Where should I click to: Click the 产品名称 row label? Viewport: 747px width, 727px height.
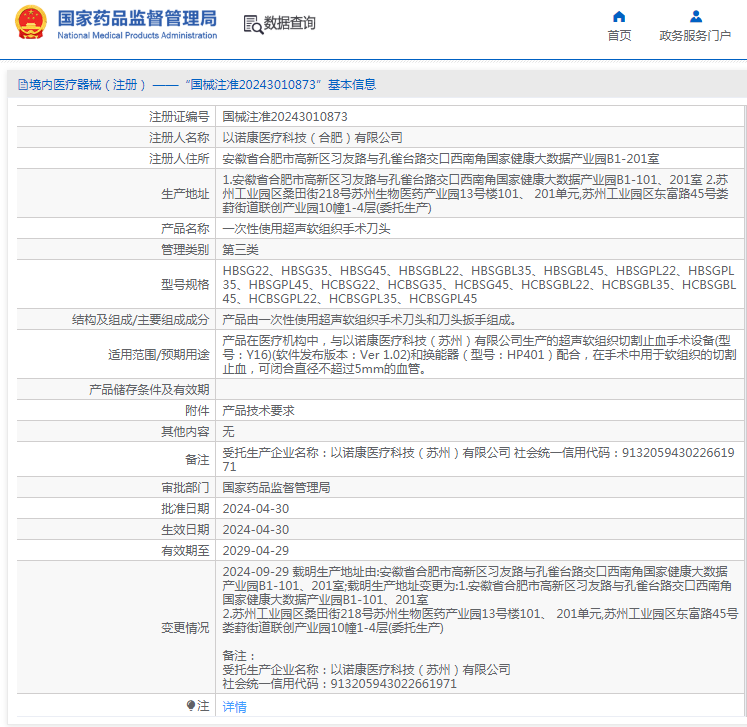[x=185, y=229]
